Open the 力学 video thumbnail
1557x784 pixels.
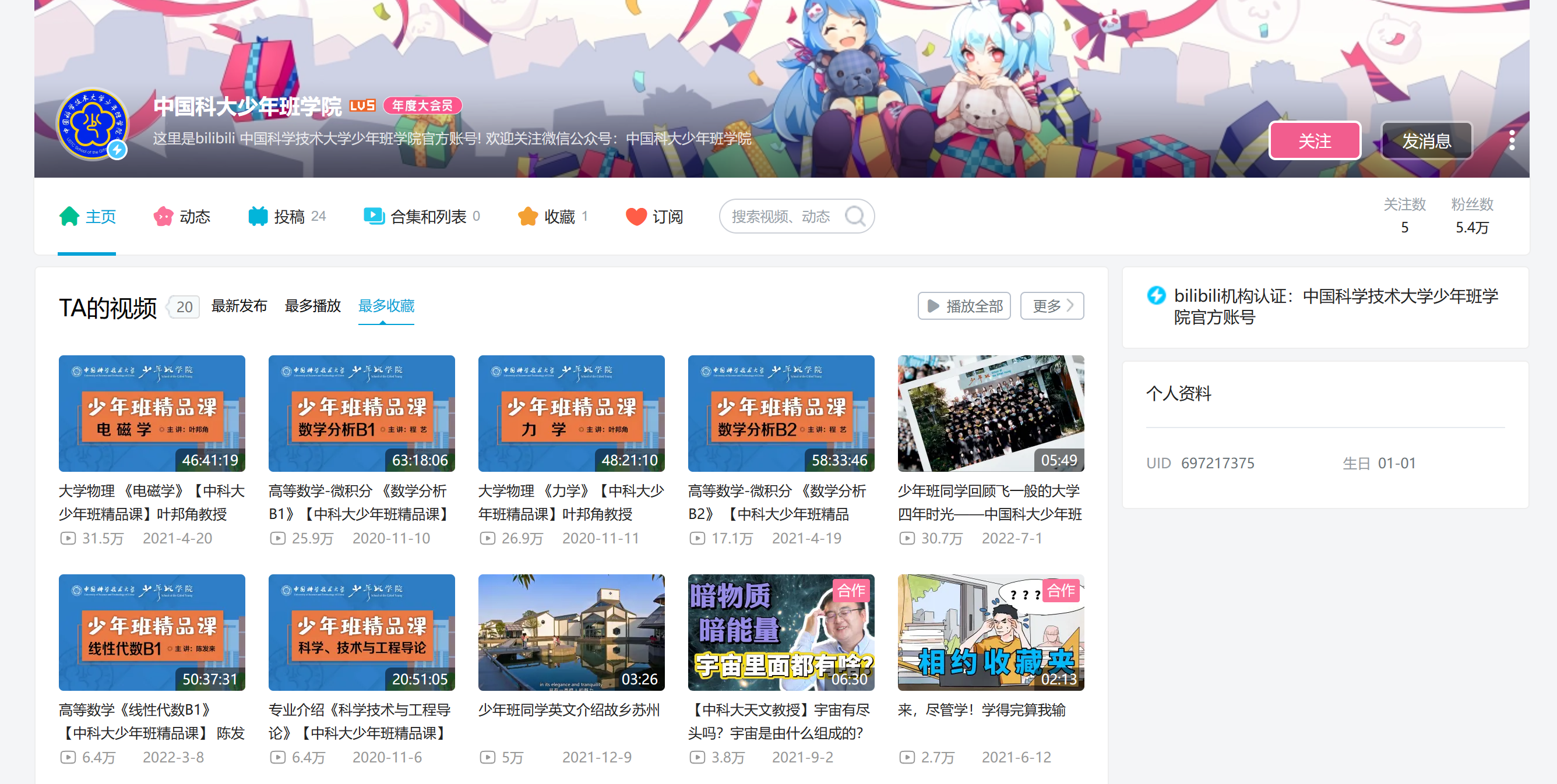click(x=571, y=413)
